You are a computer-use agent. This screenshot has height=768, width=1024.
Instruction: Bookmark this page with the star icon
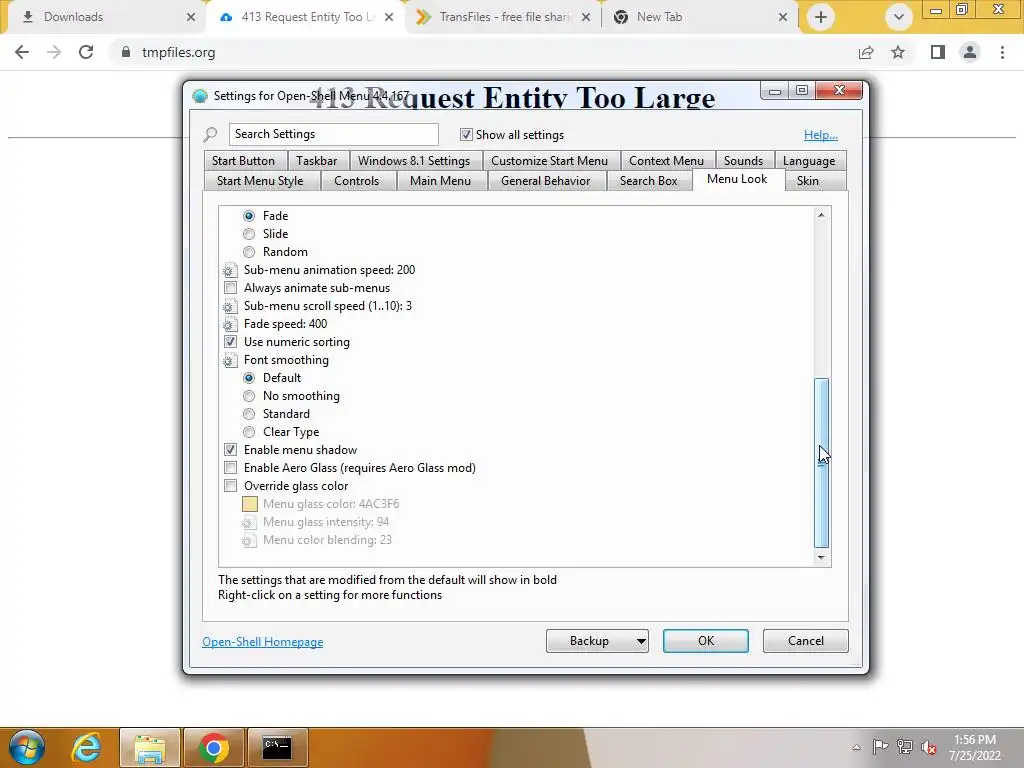(899, 52)
